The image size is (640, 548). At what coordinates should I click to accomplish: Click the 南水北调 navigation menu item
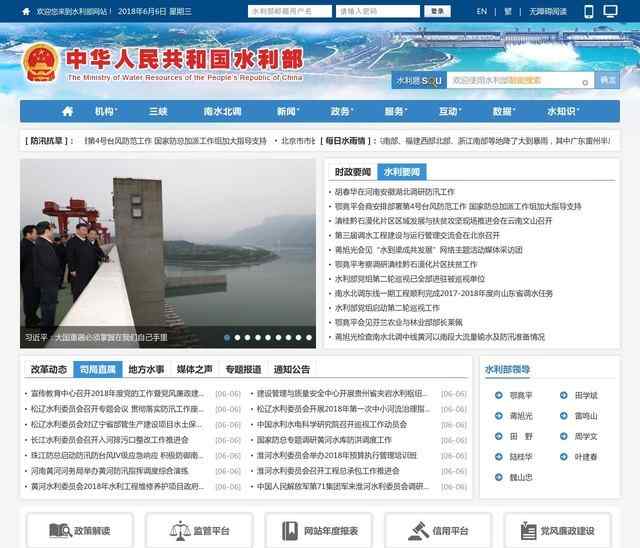(x=221, y=111)
